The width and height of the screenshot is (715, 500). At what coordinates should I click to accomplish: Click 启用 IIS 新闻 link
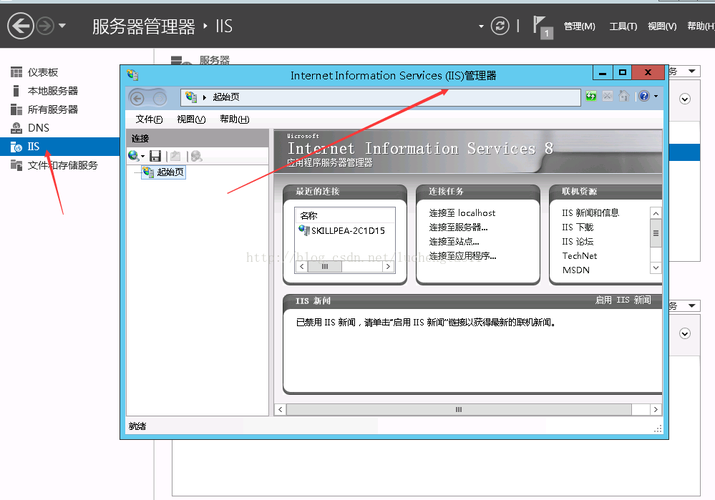(x=623, y=300)
